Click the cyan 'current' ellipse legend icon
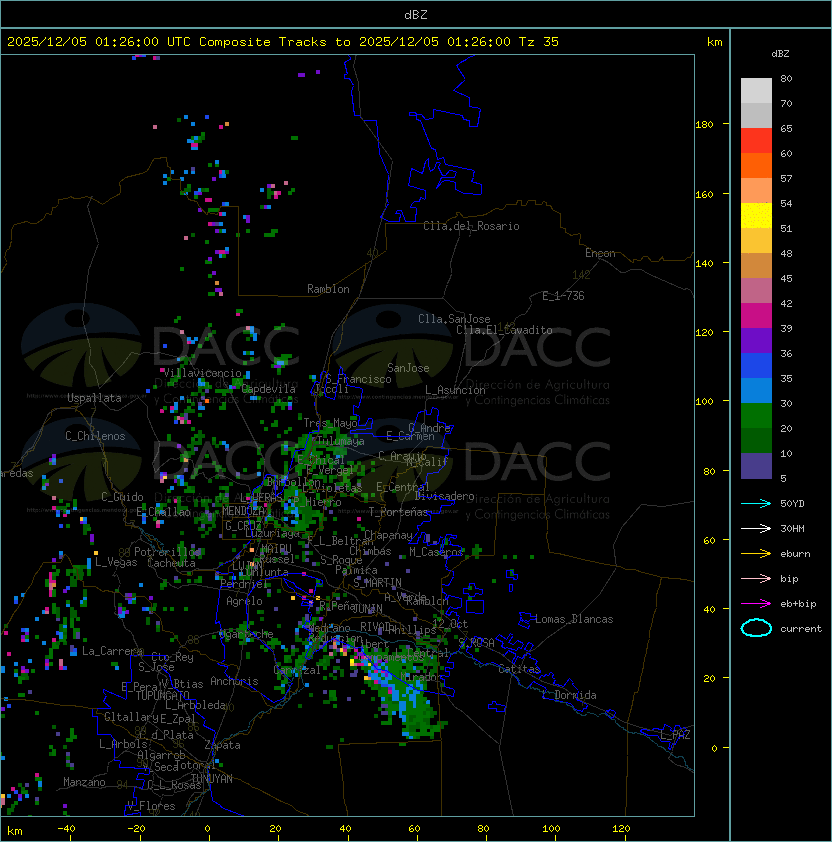 click(756, 628)
